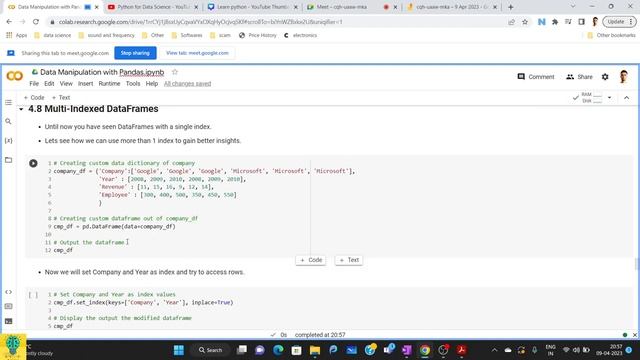Open the Tools menu
Screen dimensions: 640x360
[x=133, y=84]
